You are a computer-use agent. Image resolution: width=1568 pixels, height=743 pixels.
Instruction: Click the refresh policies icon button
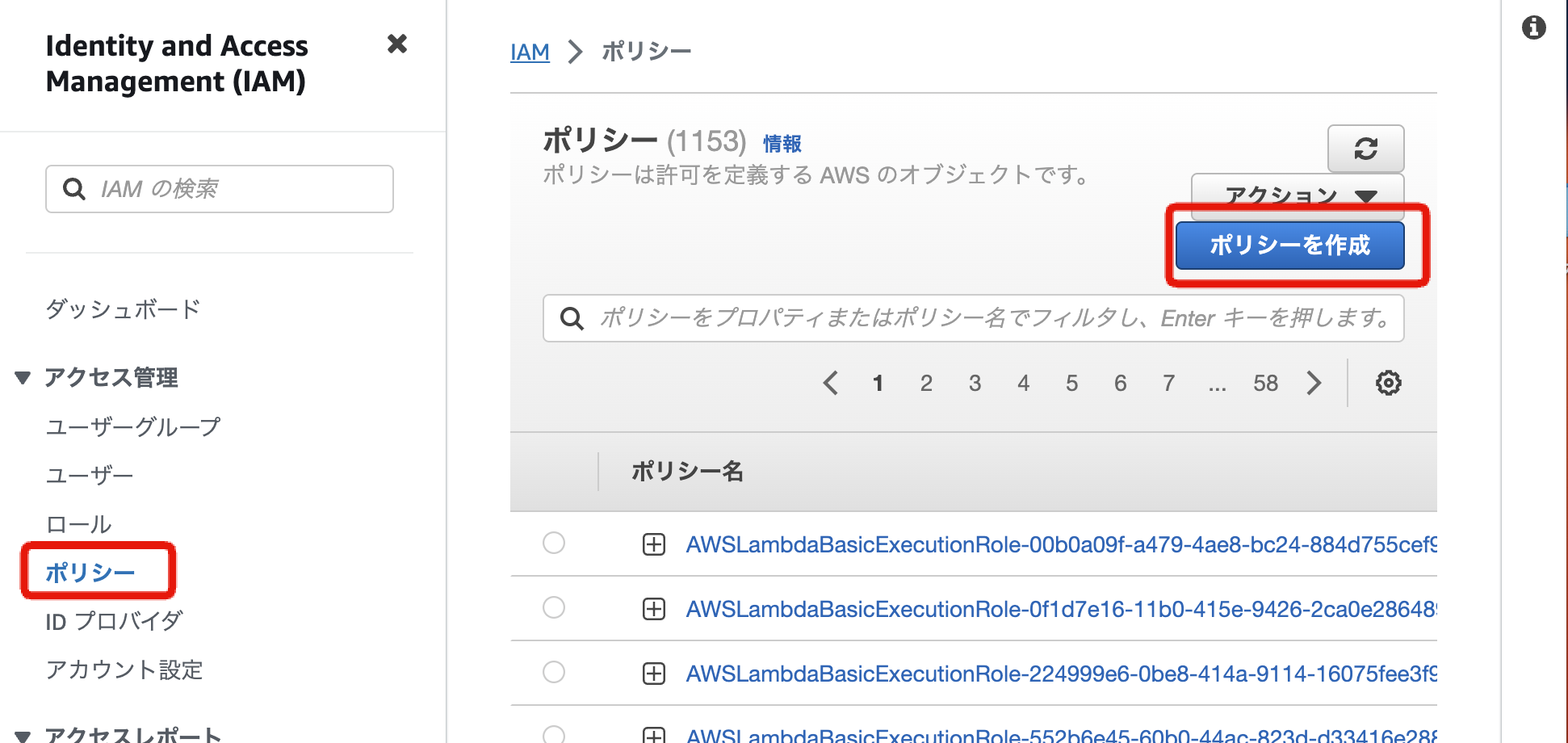1365,149
